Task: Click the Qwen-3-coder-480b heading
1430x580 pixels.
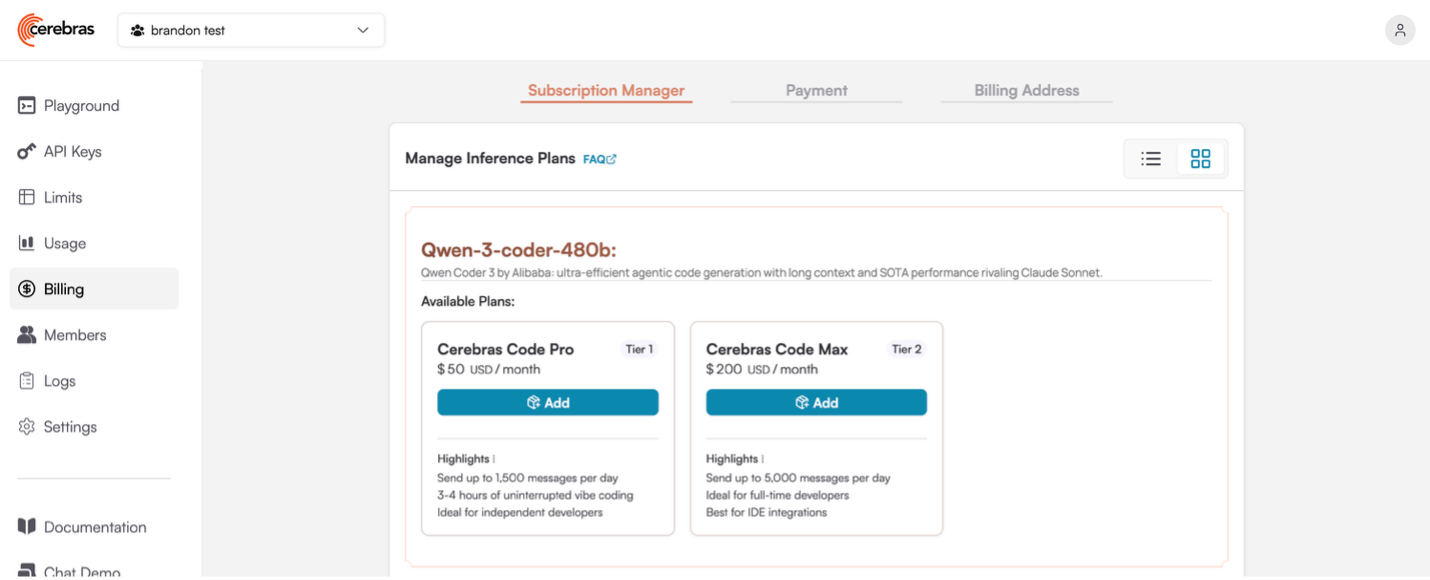Action: [519, 249]
